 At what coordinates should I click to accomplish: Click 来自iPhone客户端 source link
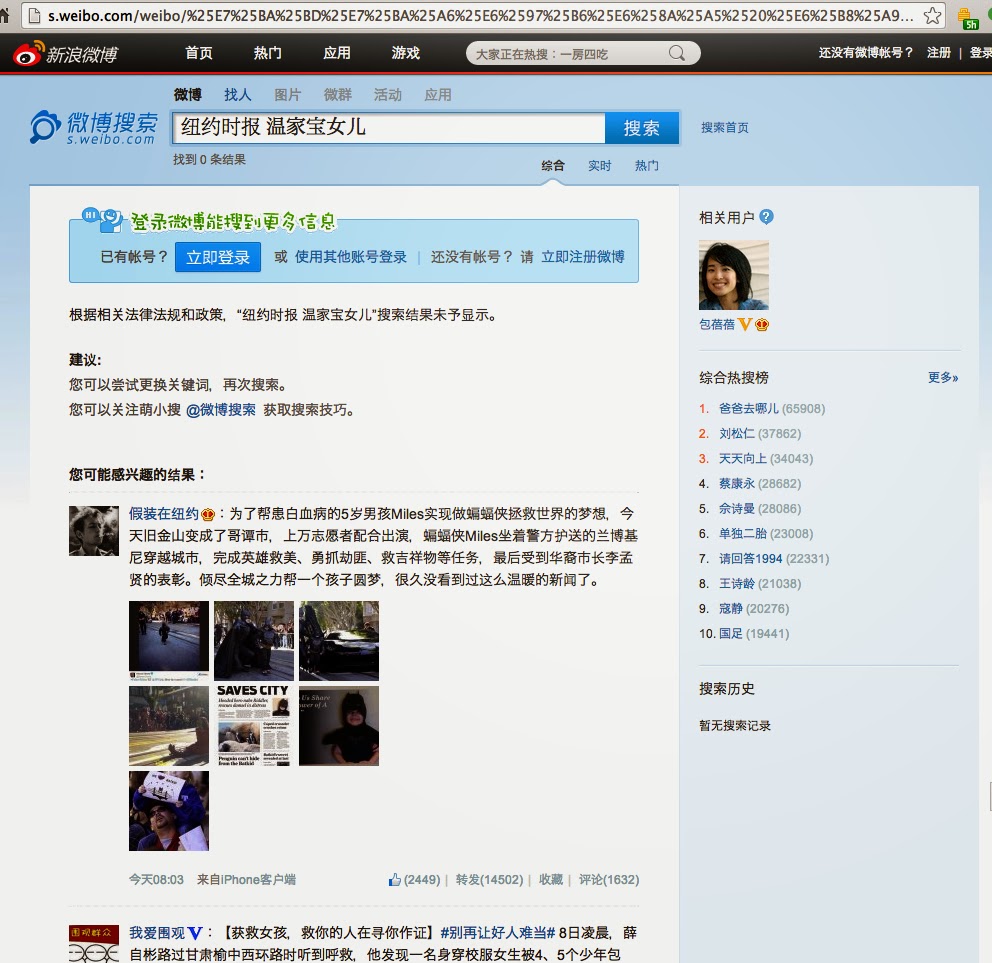coord(246,879)
